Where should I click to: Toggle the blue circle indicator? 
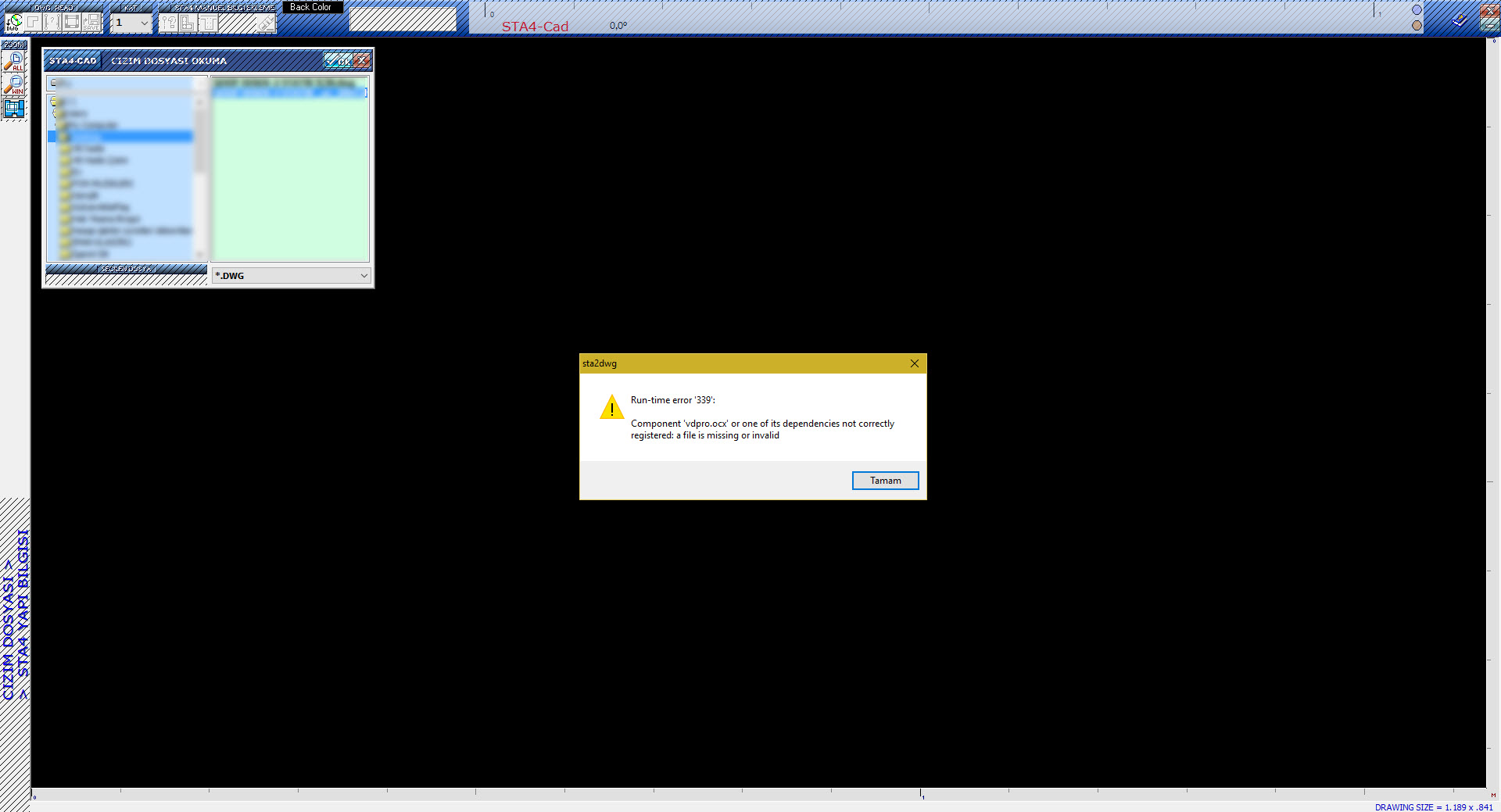(1417, 10)
